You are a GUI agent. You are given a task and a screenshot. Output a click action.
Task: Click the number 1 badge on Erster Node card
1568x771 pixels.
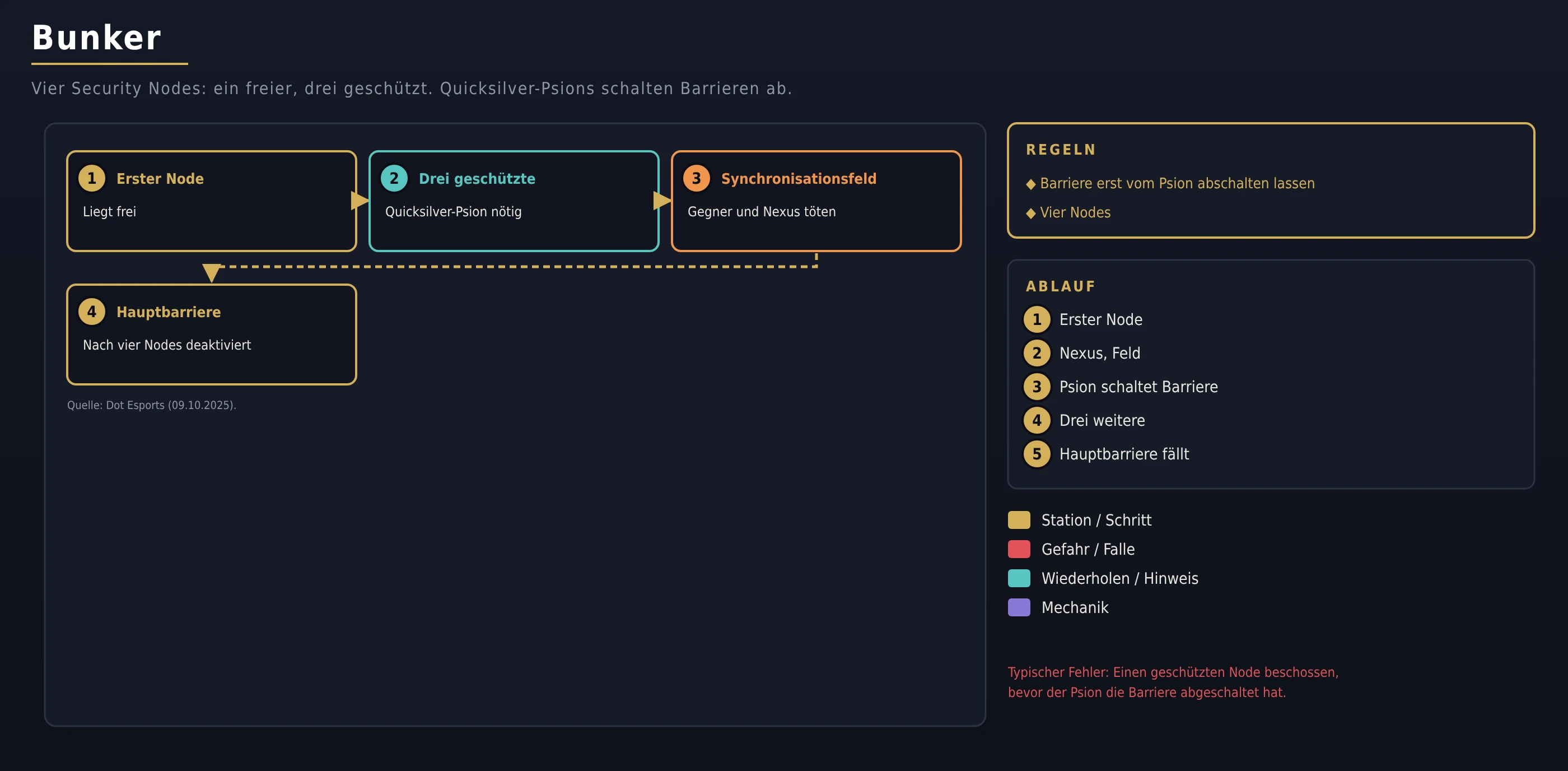(x=92, y=178)
